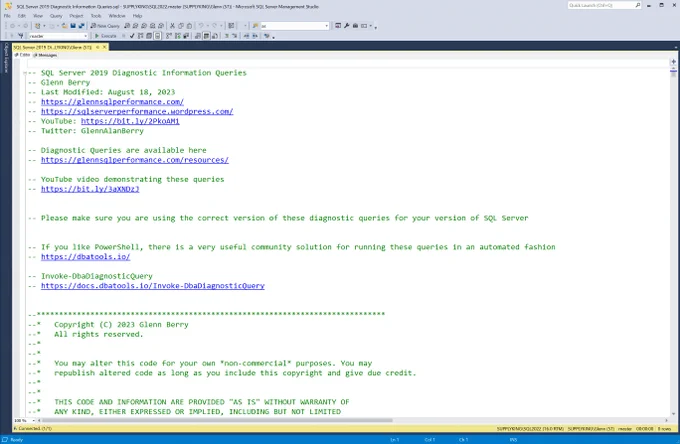The height and width of the screenshot is (444, 680).
Task: Open the Query menu
Action: click(x=56, y=16)
